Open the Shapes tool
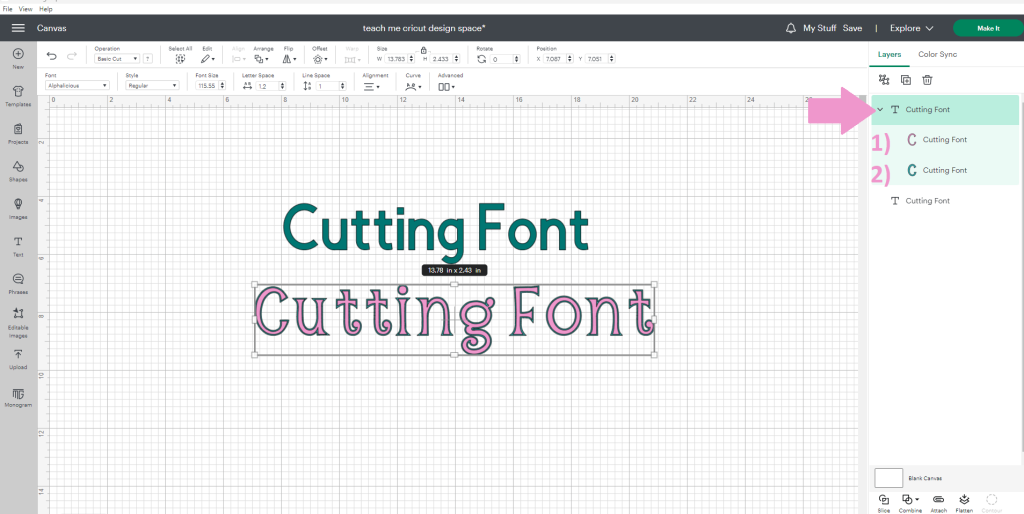This screenshot has height=514, width=1024. [18, 171]
